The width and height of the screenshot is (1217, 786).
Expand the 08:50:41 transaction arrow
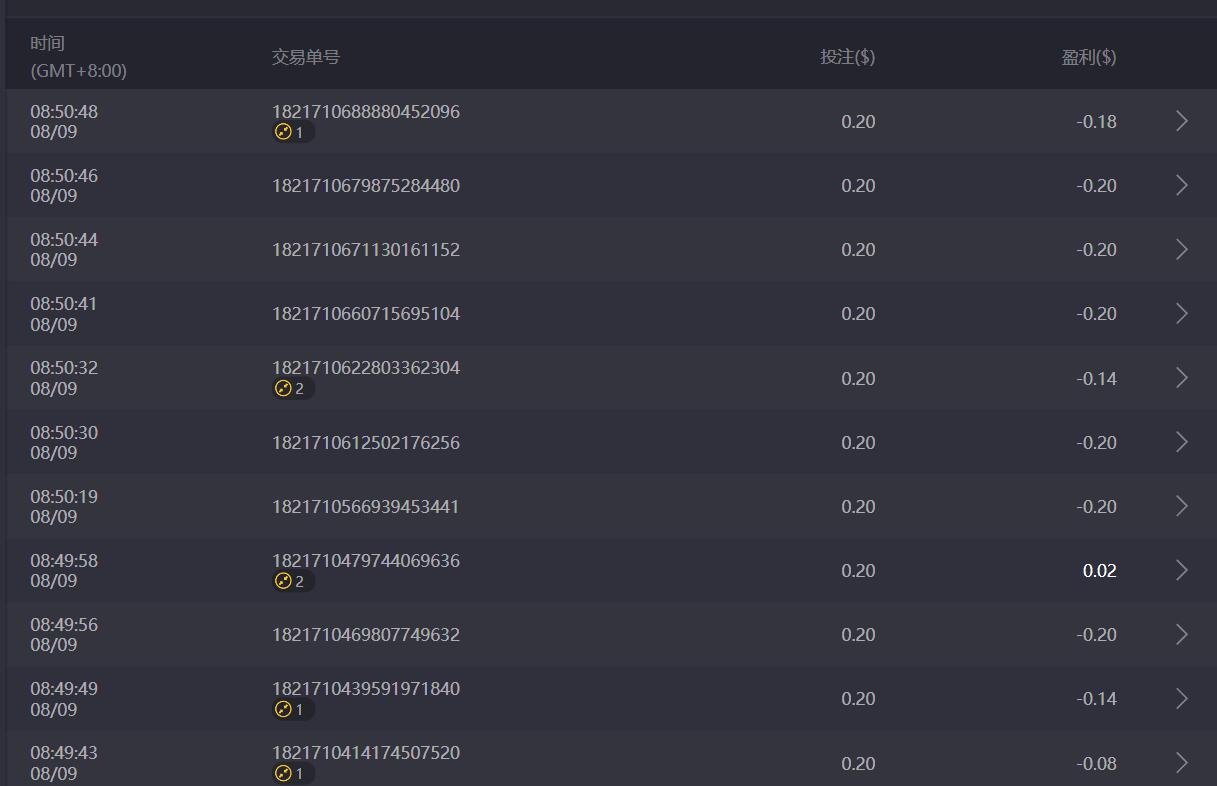click(1182, 314)
